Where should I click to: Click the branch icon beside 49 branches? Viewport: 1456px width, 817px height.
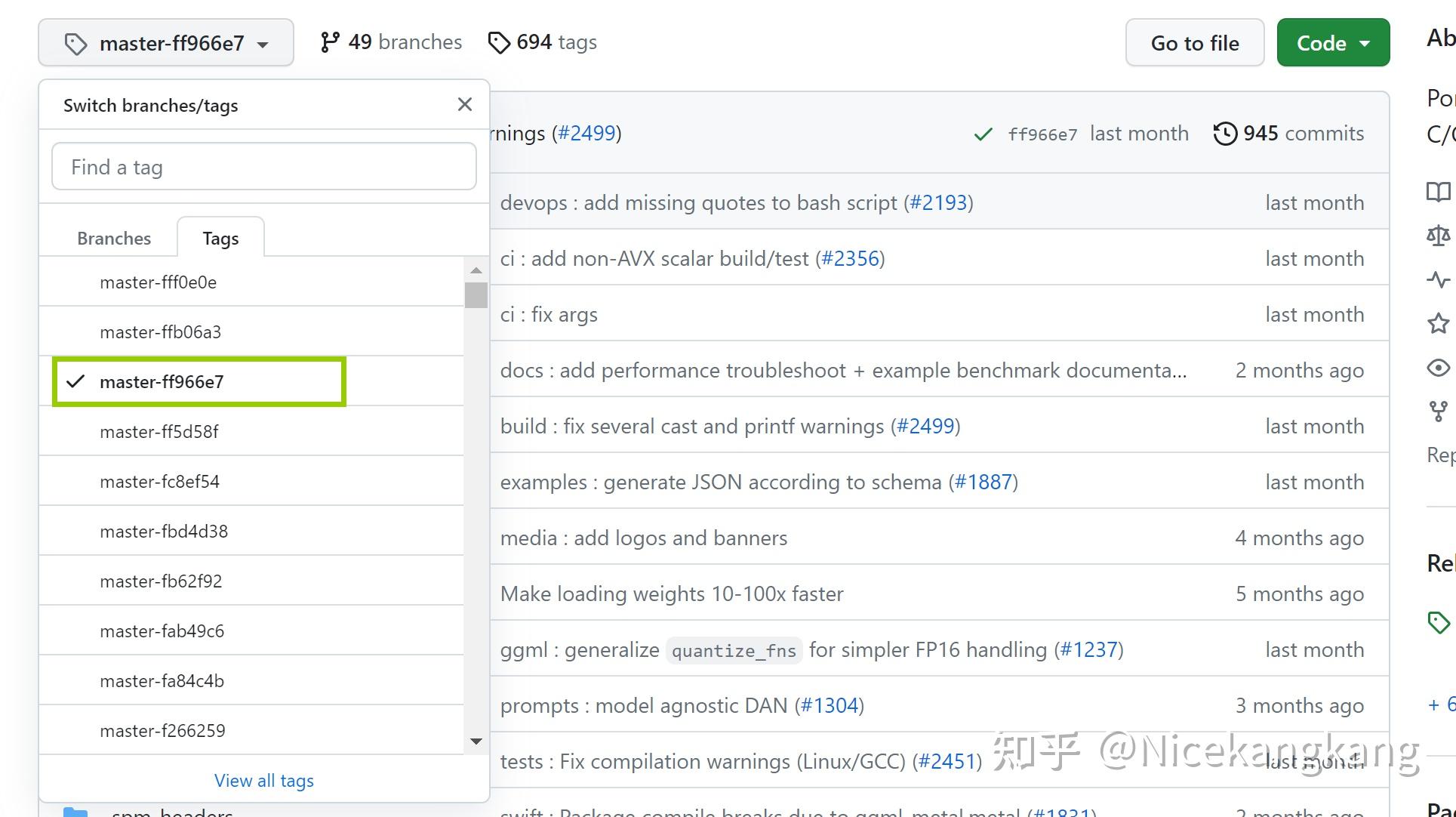coord(330,42)
